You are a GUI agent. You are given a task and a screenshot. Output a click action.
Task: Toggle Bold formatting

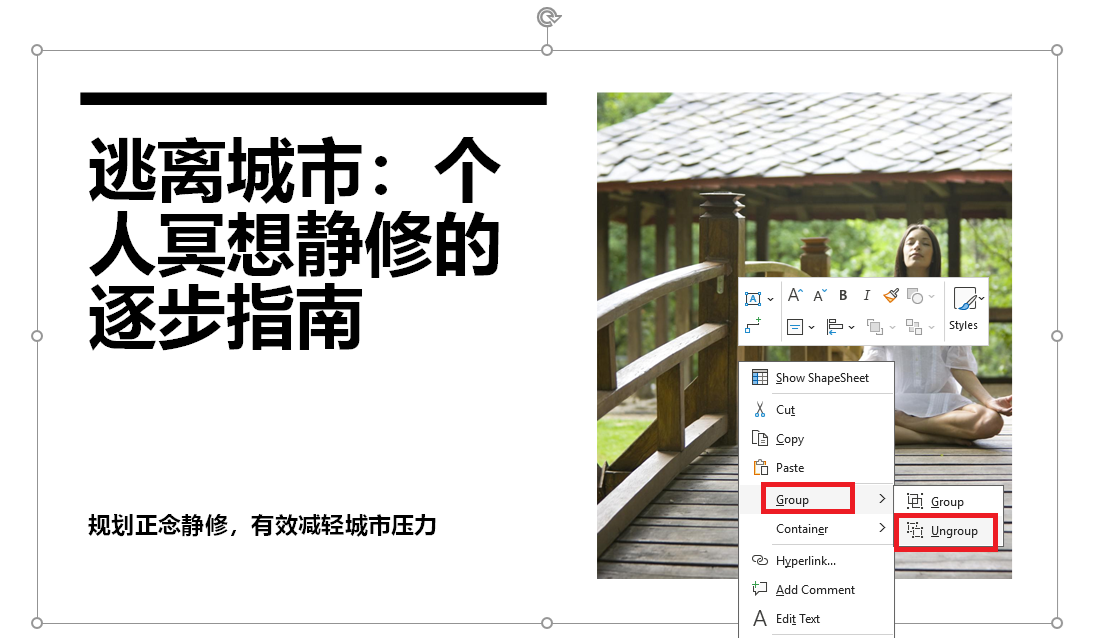(843, 295)
